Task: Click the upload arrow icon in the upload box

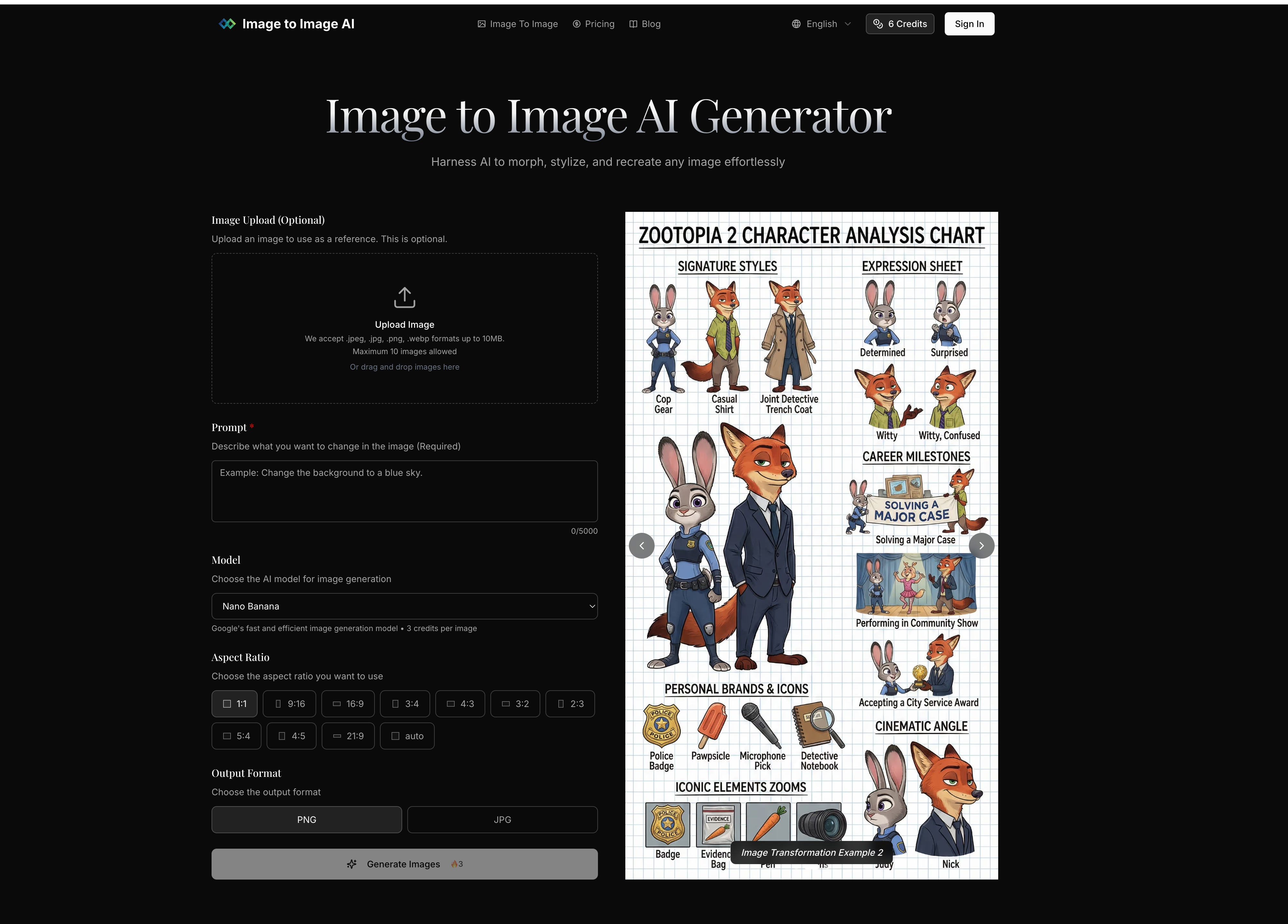Action: (x=404, y=297)
